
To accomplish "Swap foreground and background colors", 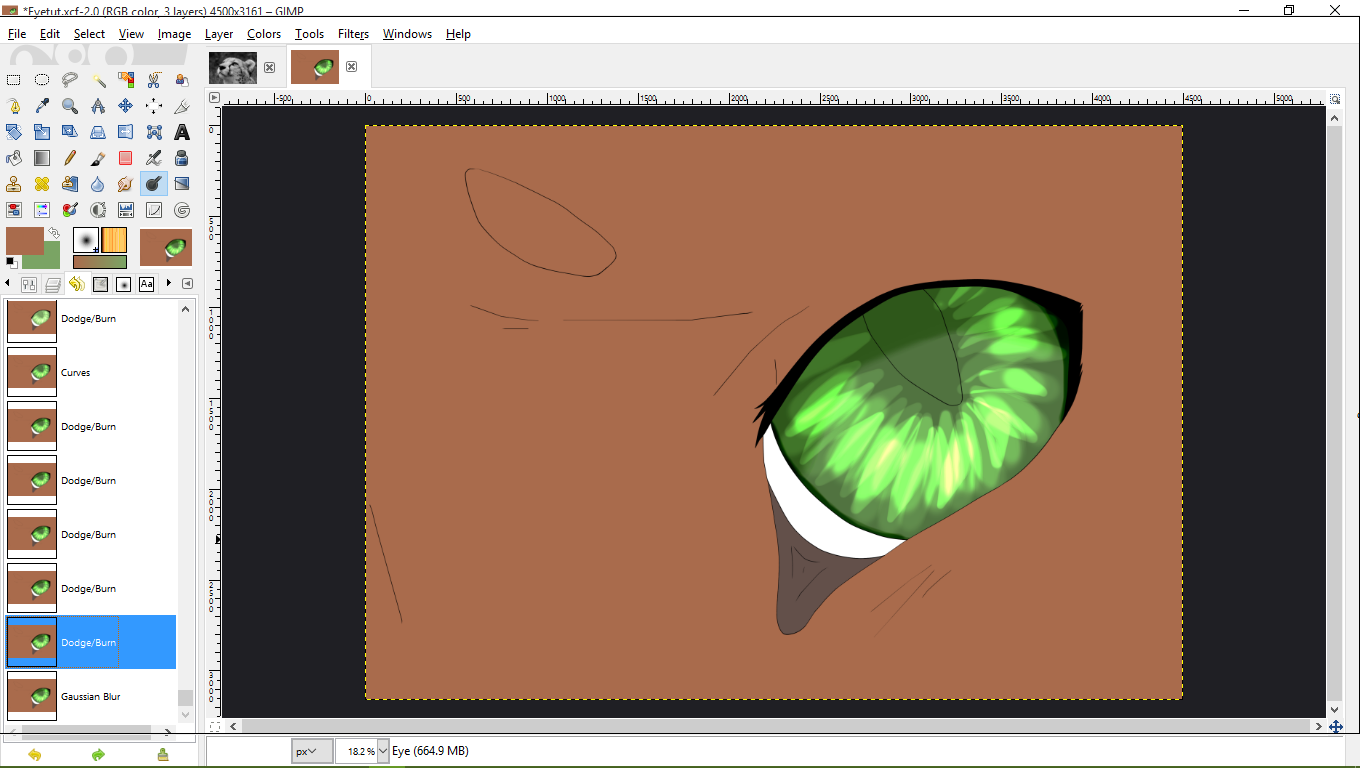I will pyautogui.click(x=54, y=233).
